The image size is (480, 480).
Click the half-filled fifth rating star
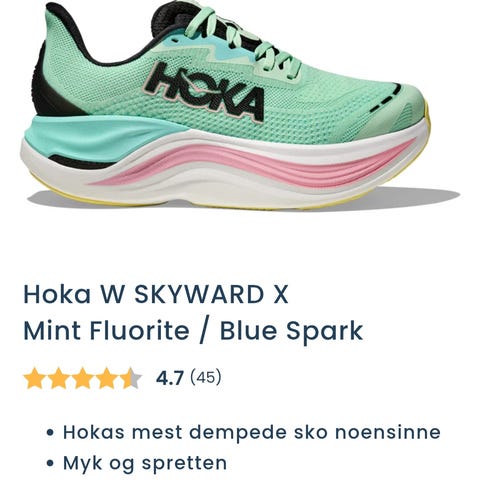(x=131, y=378)
